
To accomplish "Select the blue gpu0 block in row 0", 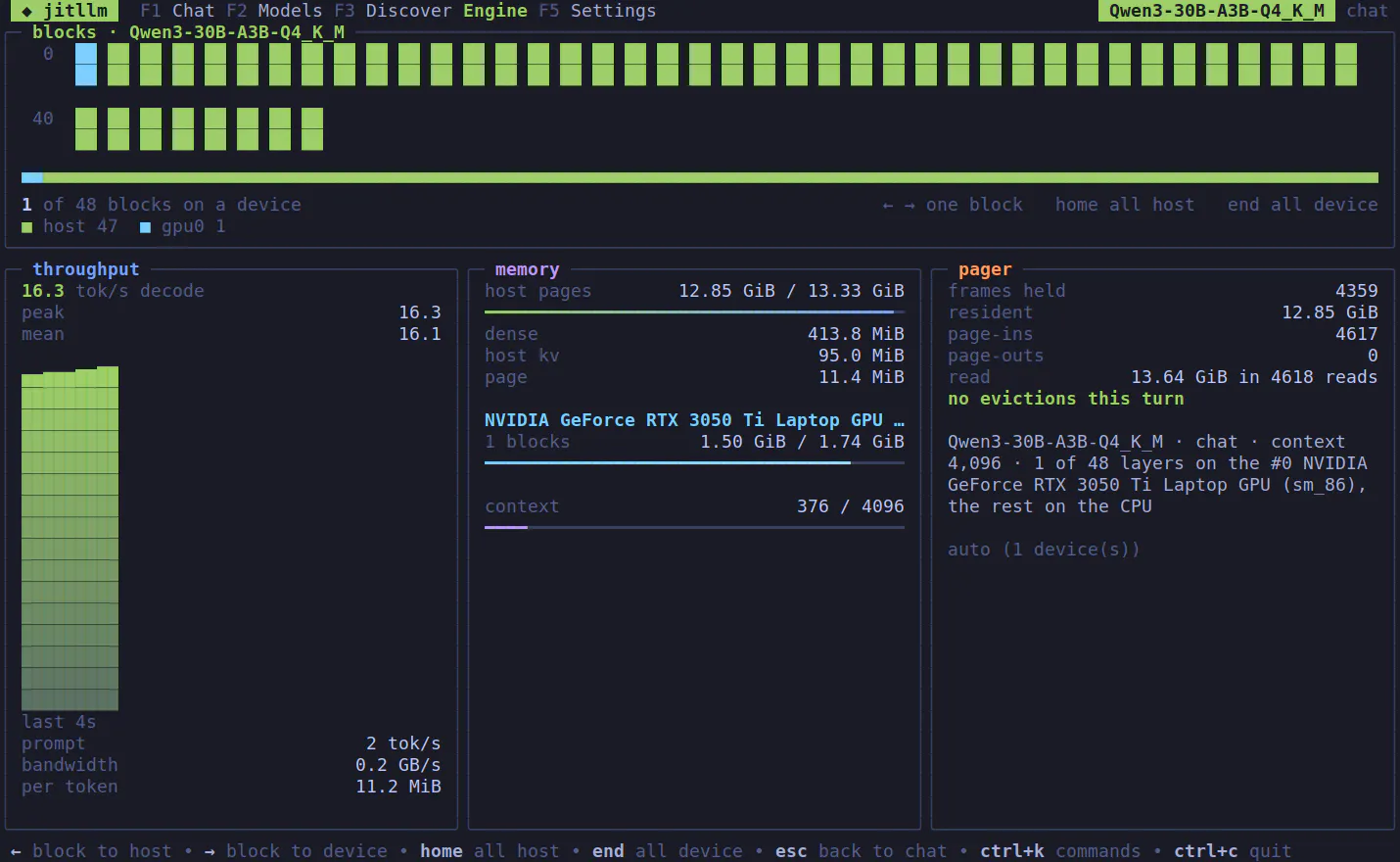I will [x=86, y=64].
